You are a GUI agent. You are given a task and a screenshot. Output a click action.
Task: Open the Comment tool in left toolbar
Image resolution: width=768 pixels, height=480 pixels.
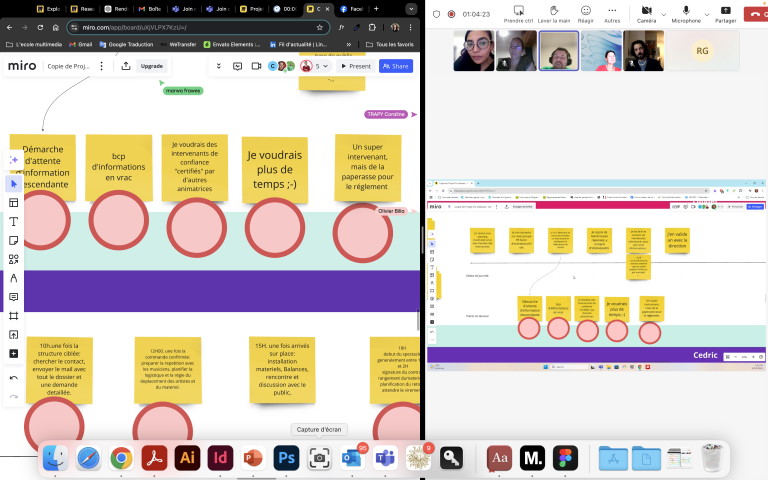click(x=14, y=297)
